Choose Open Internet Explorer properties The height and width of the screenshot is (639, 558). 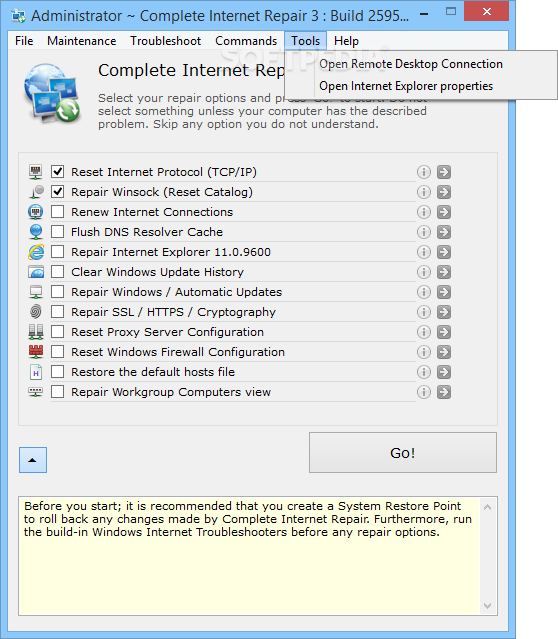tap(421, 86)
